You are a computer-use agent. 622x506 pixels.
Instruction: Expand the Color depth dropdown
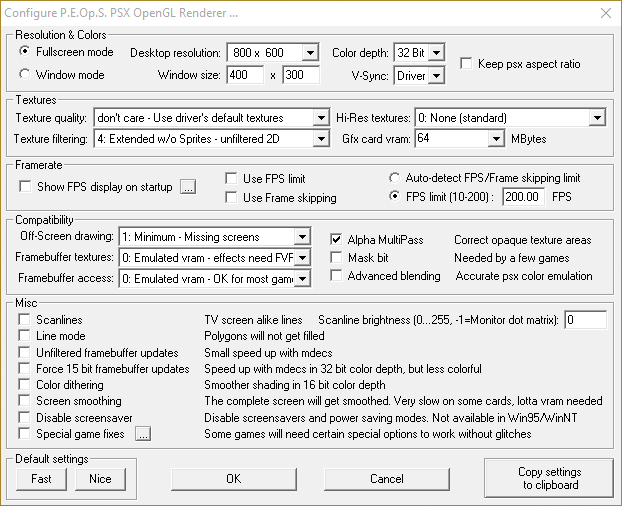(419, 52)
